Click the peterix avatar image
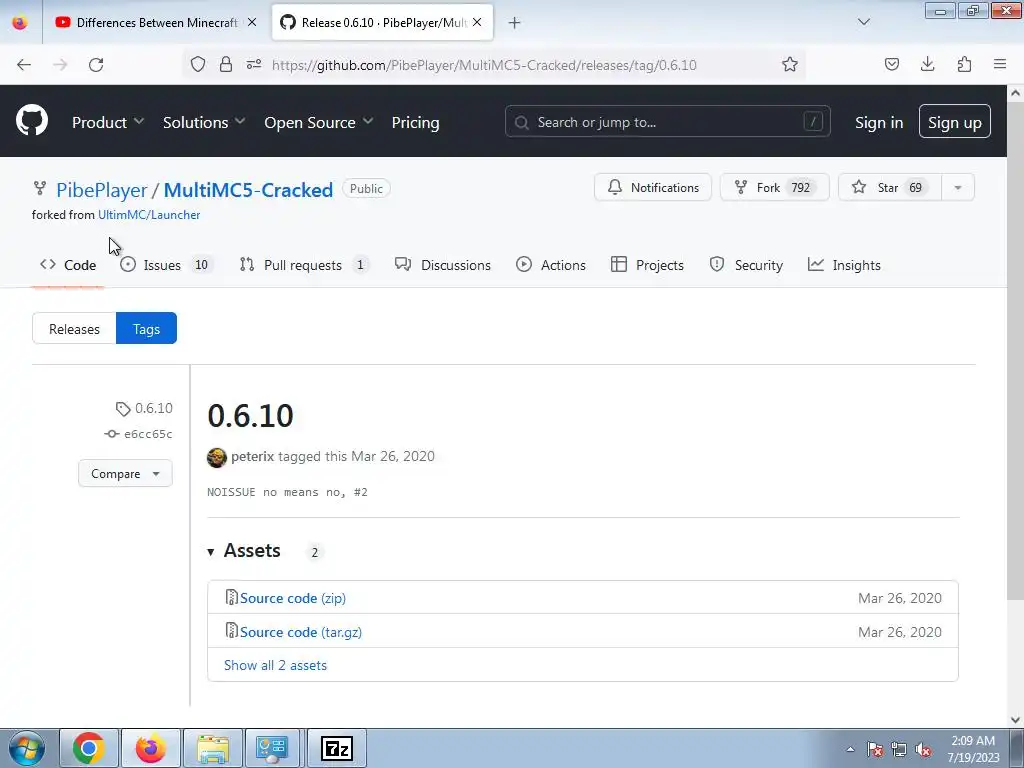Screen dimensions: 1024x768 tap(217, 457)
